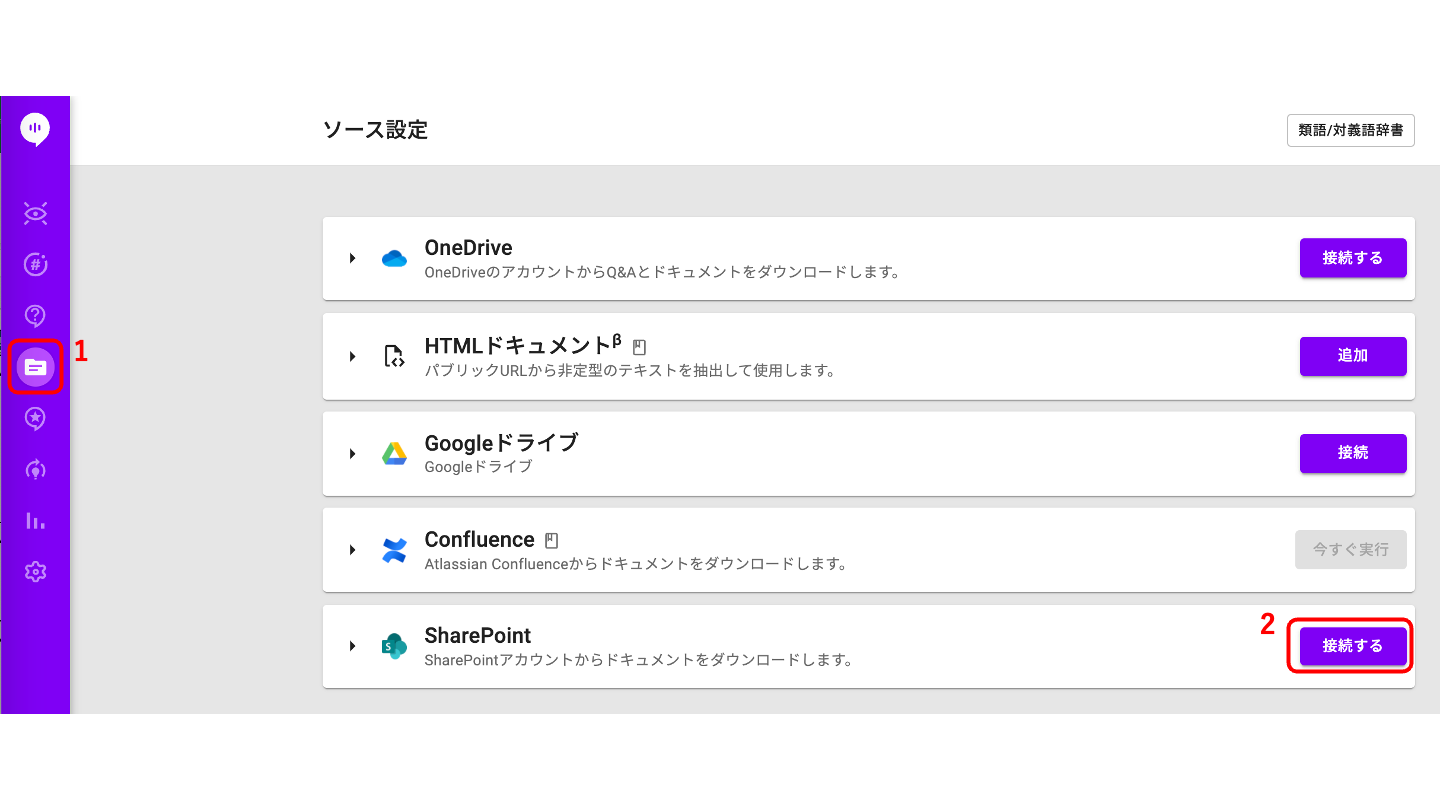
Task: Expand the SharePoint row
Action: (x=352, y=646)
